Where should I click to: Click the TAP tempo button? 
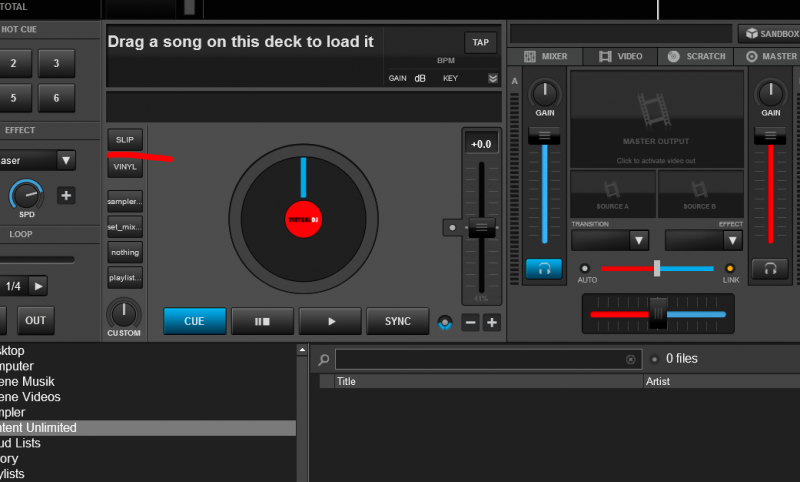pos(480,42)
